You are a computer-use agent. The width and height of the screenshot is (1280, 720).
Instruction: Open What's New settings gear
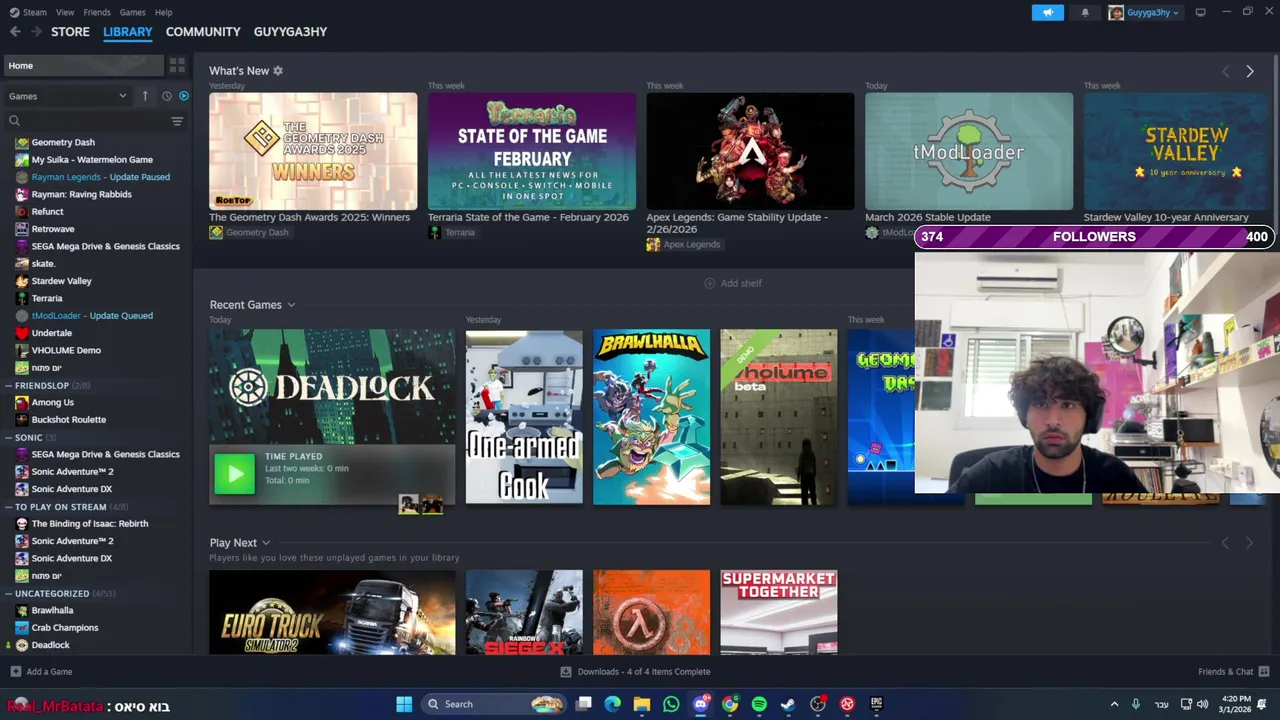click(278, 71)
